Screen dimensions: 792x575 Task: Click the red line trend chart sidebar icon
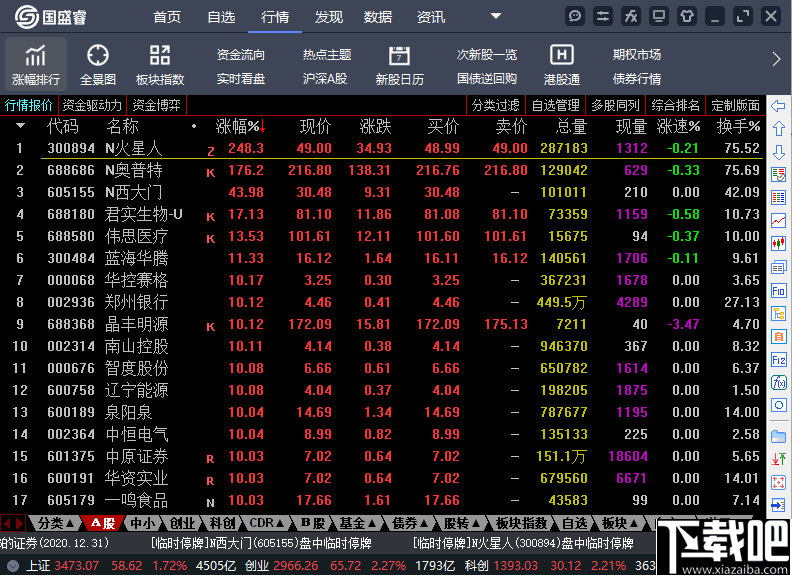(778, 220)
